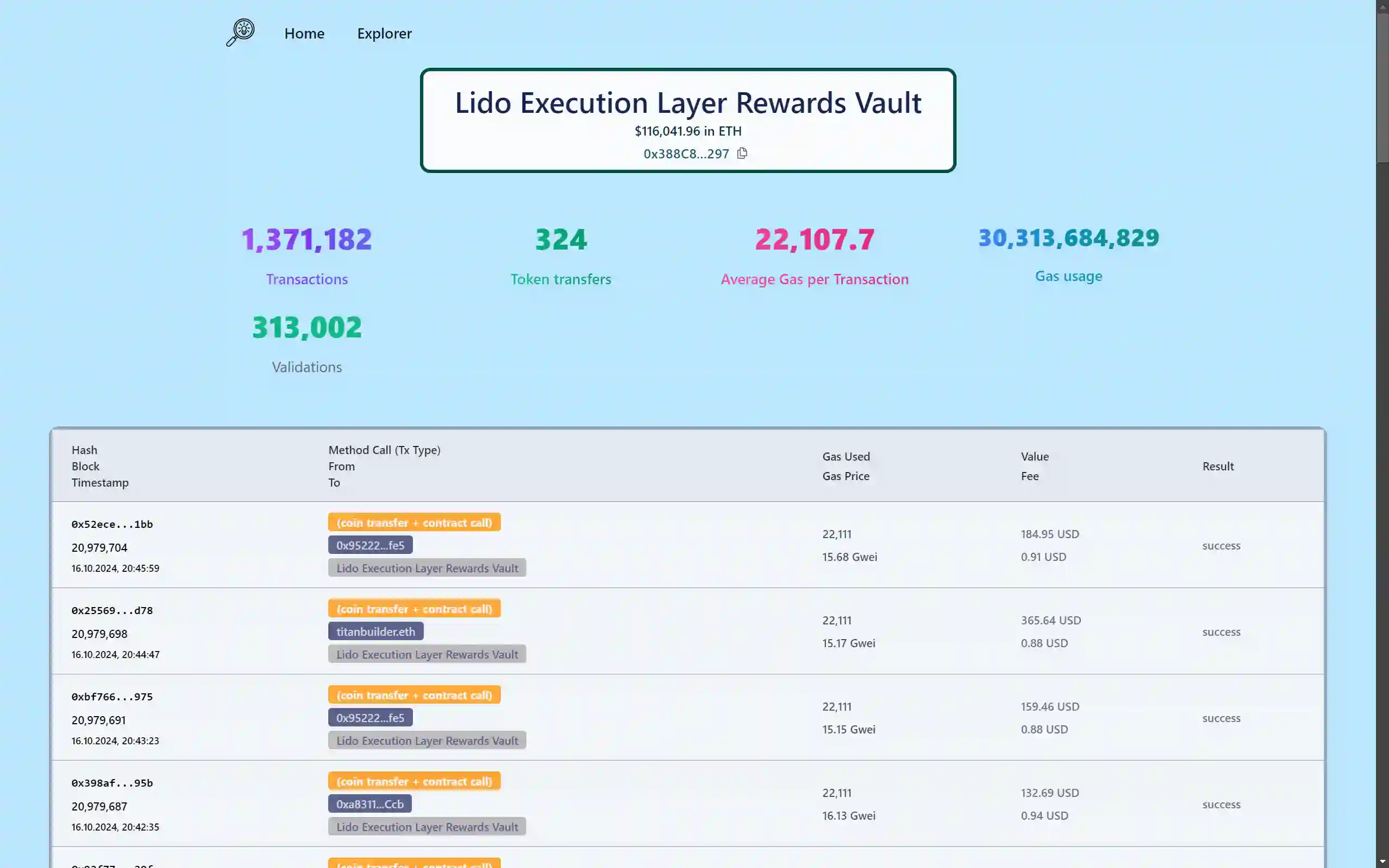Screen dimensions: 1389x868
Task: Click Lido Vault recipient in 0x52ece row
Action: [x=427, y=569]
